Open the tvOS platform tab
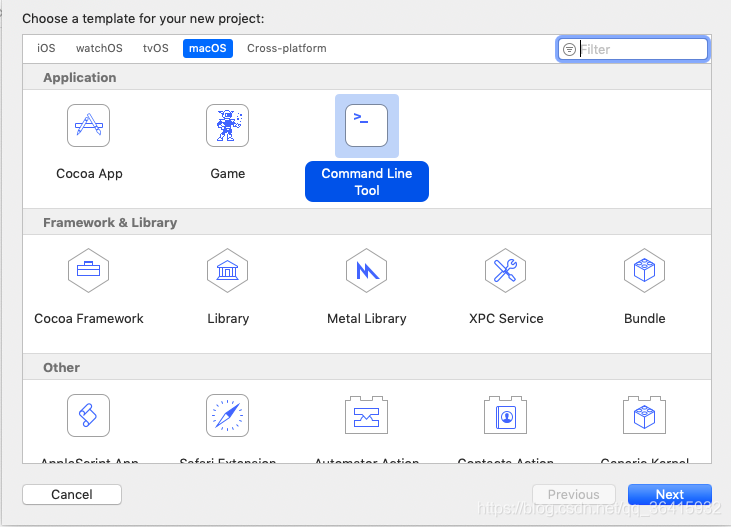 156,49
